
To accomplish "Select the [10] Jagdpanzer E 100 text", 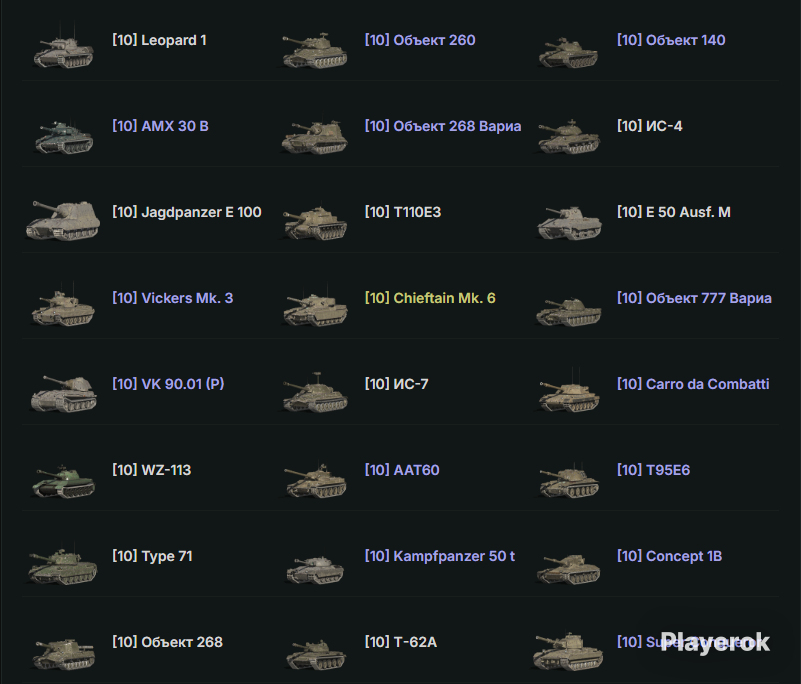I will tap(186, 212).
